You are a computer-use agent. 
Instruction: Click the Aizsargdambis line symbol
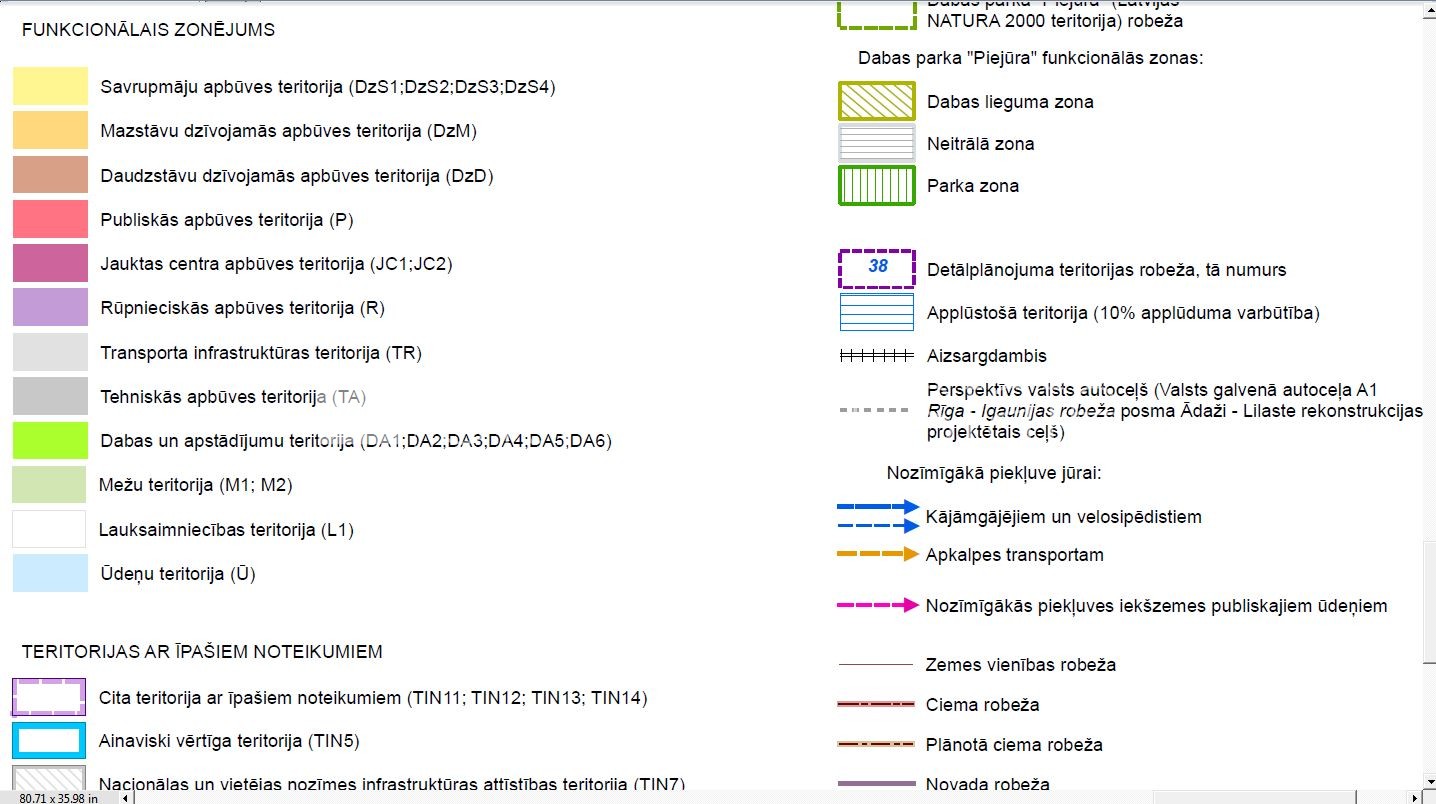click(876, 355)
